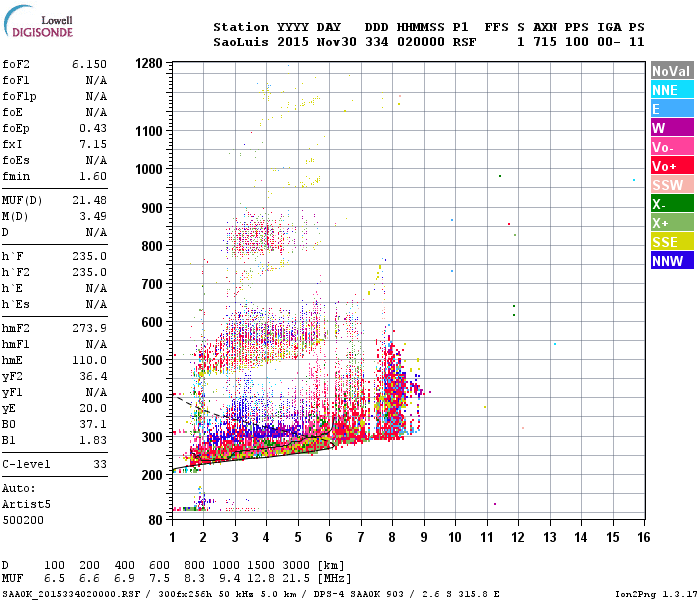Click the SAA0K_2015334020000.RSF filename
The width and height of the screenshot is (700, 600).
tap(71, 594)
